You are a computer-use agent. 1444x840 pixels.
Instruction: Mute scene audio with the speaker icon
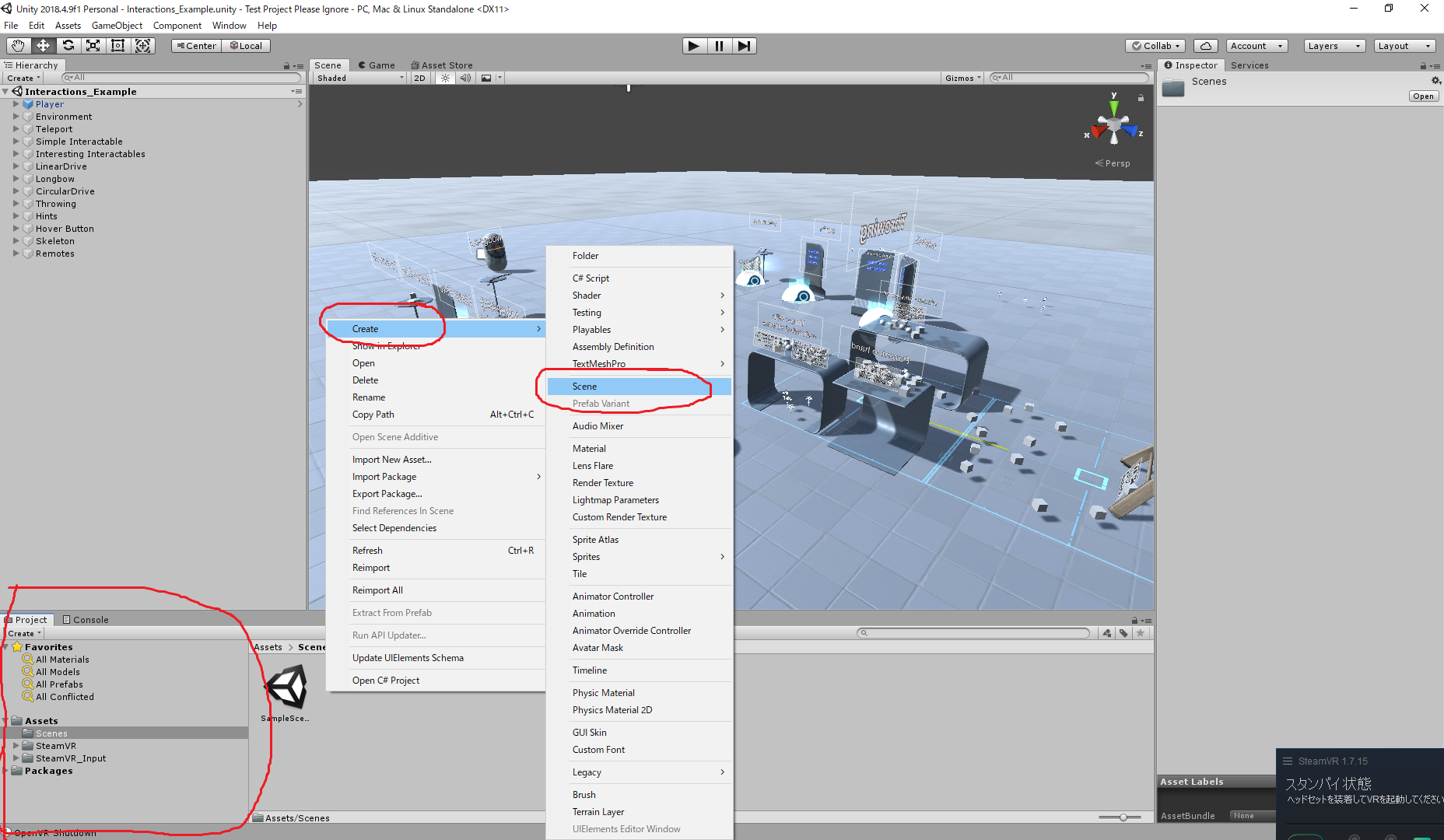pos(464,78)
